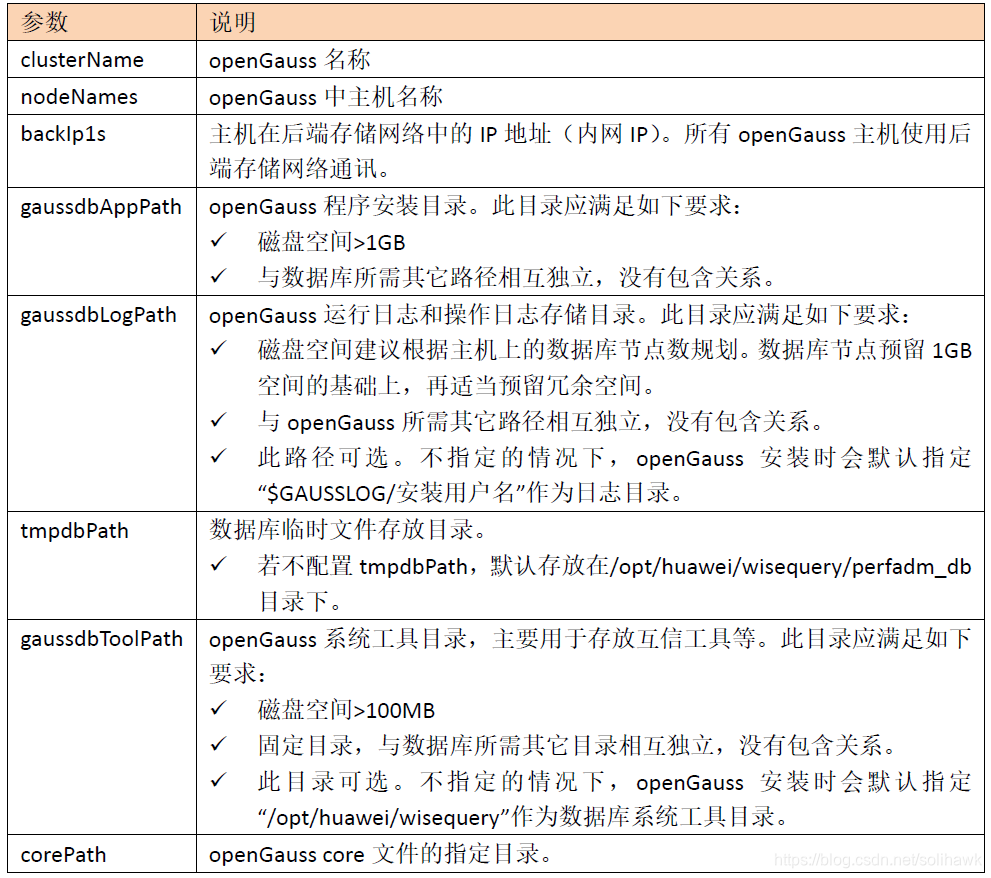Click the 'openGauss 名称' description

click(x=289, y=60)
